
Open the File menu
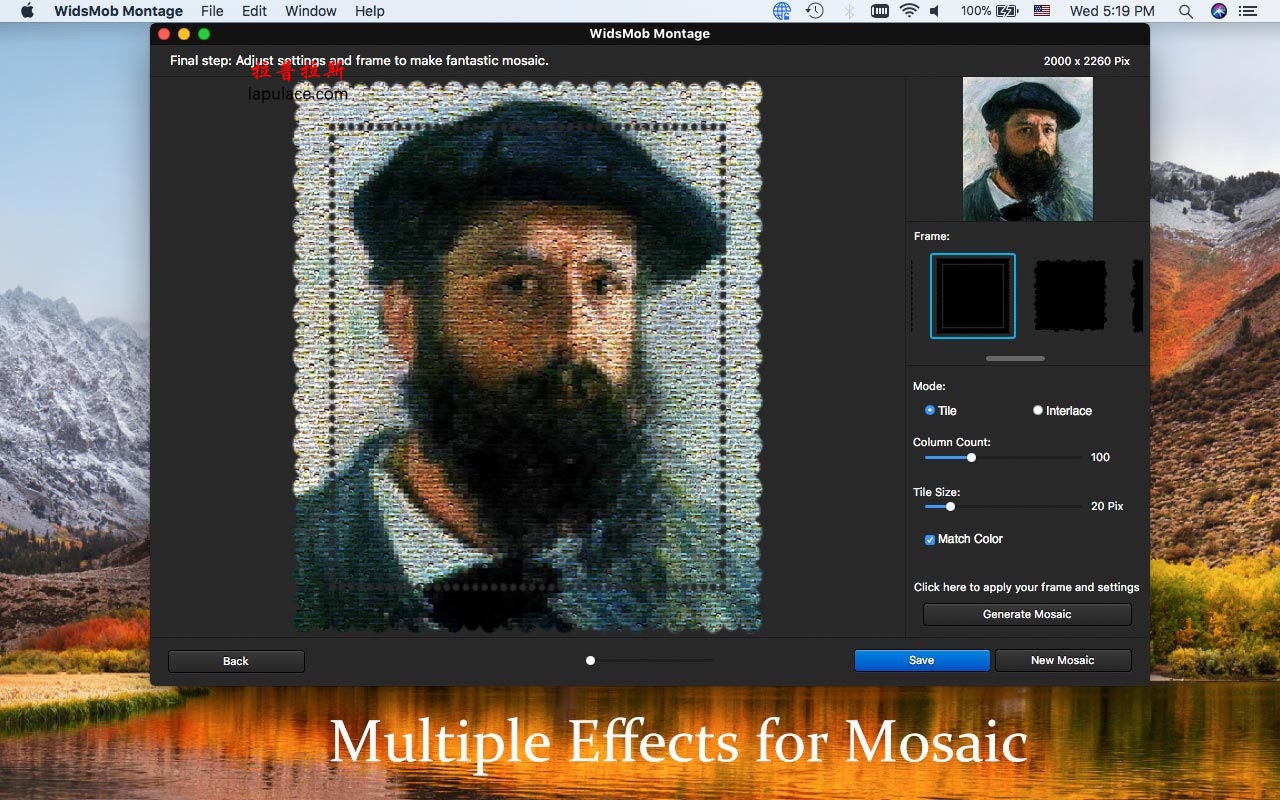(212, 11)
